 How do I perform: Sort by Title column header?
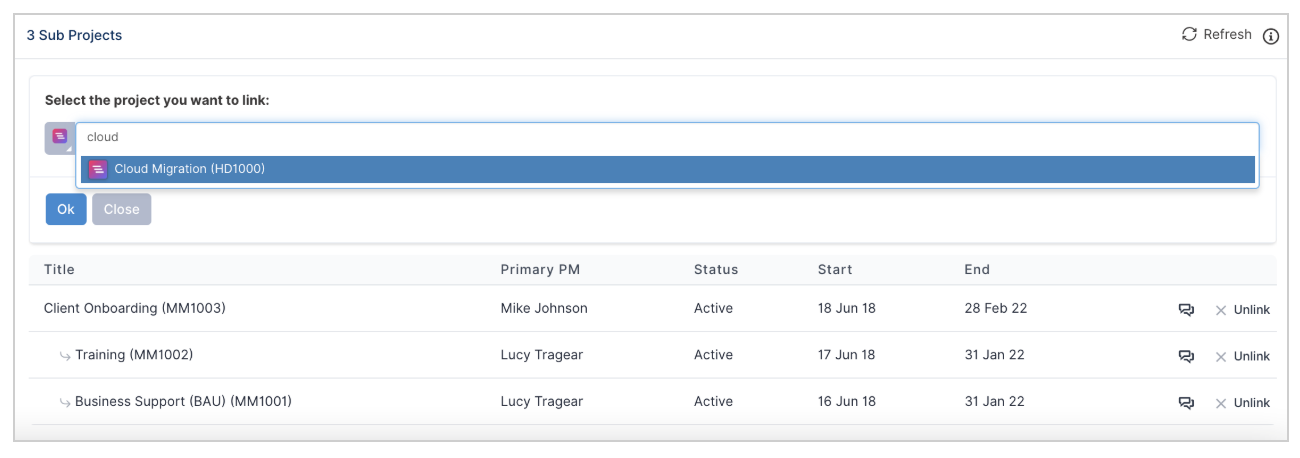coord(59,269)
